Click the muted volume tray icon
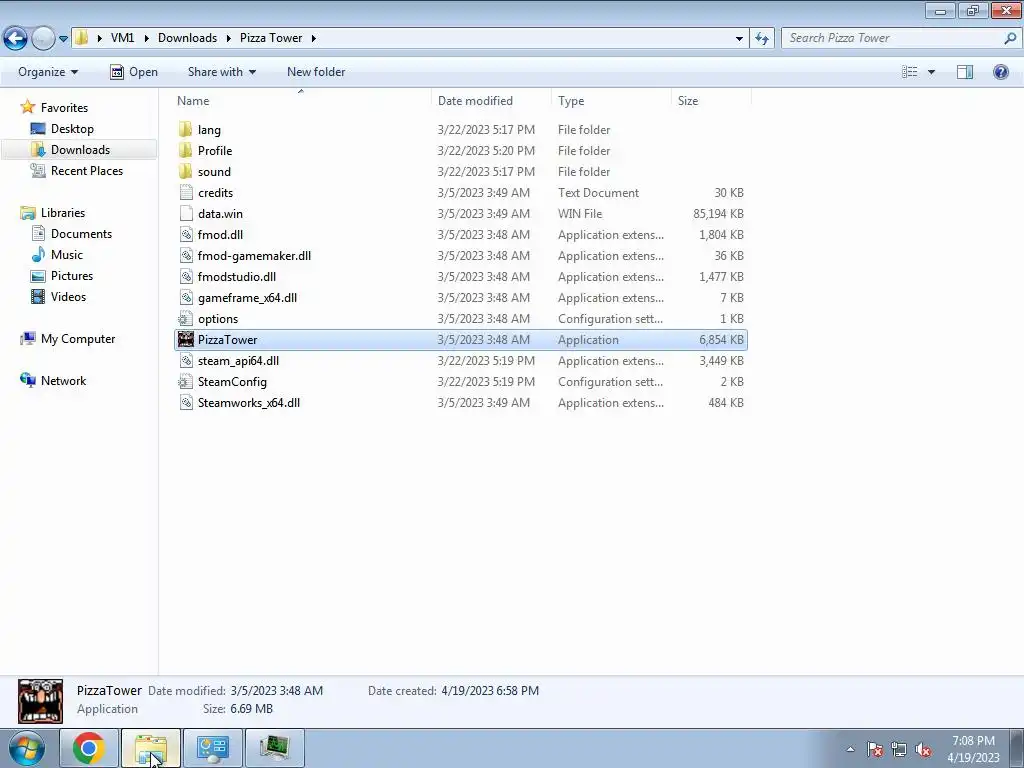 (923, 749)
